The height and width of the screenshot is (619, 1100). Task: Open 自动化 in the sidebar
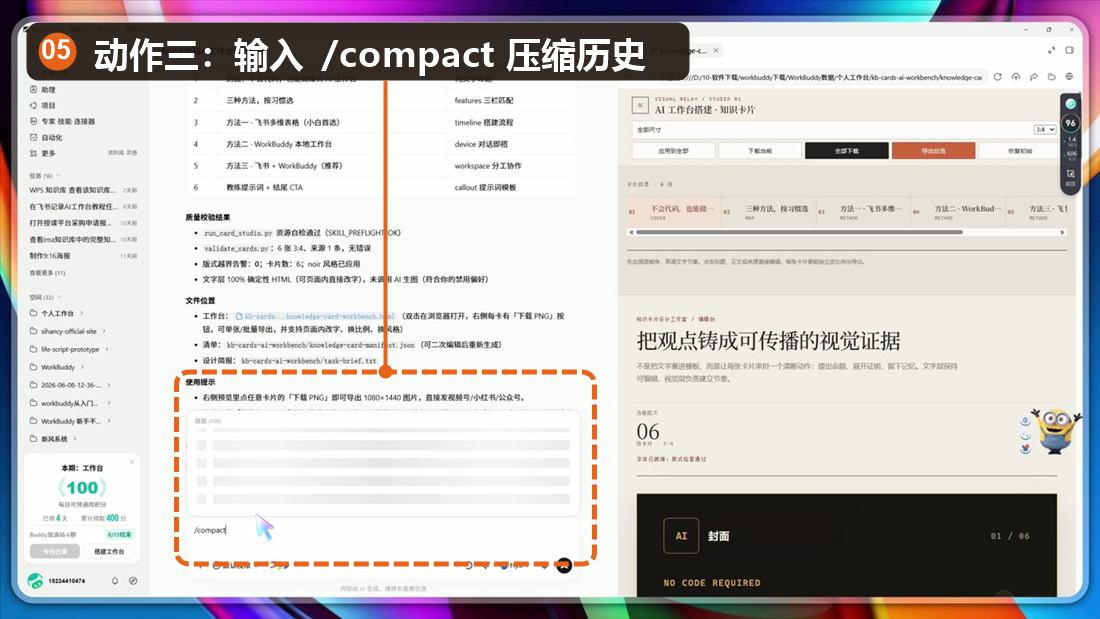coord(46,138)
